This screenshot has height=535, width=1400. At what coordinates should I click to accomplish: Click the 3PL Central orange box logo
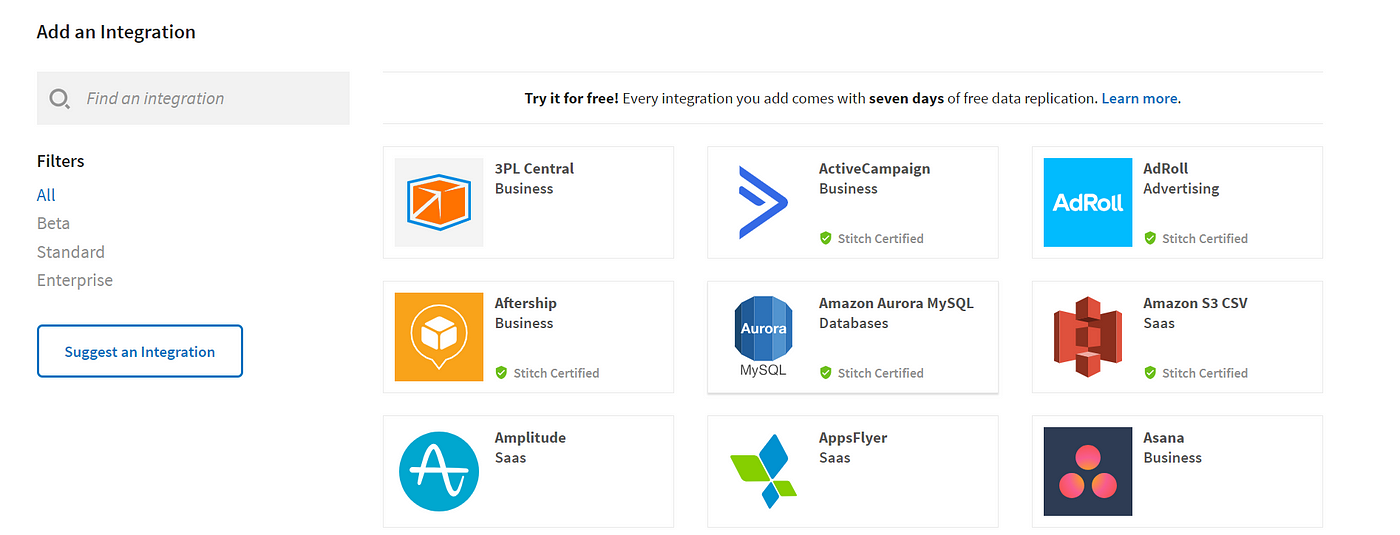click(x=439, y=202)
